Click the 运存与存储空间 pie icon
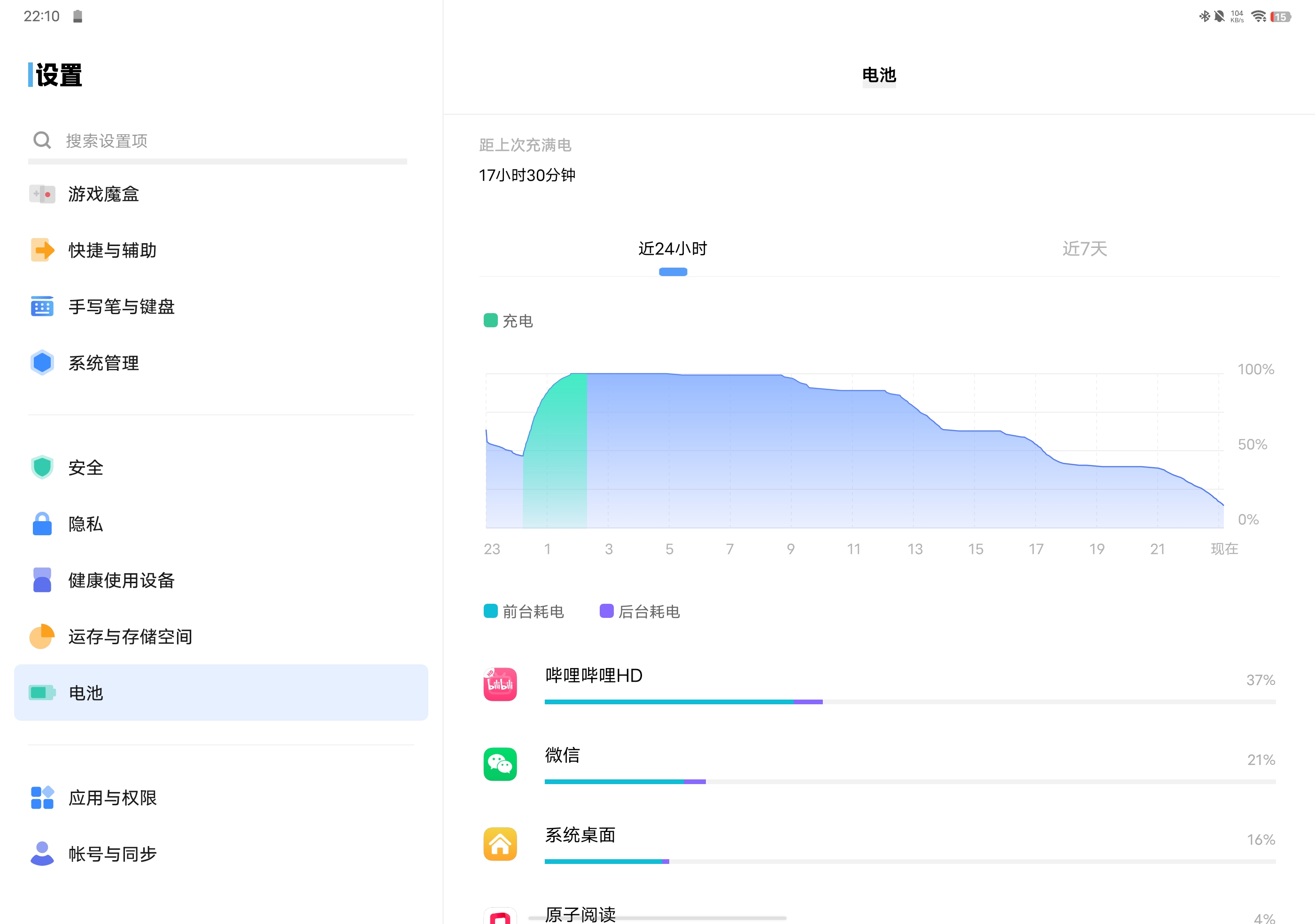The image size is (1315, 924). (x=42, y=637)
